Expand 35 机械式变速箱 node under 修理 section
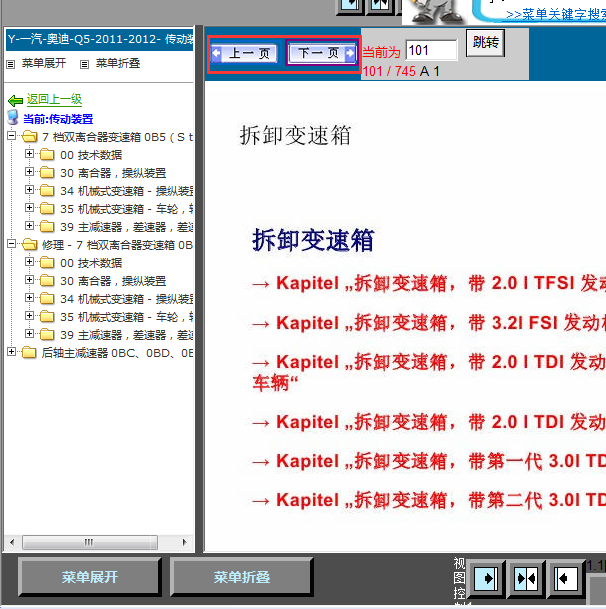 [29, 316]
